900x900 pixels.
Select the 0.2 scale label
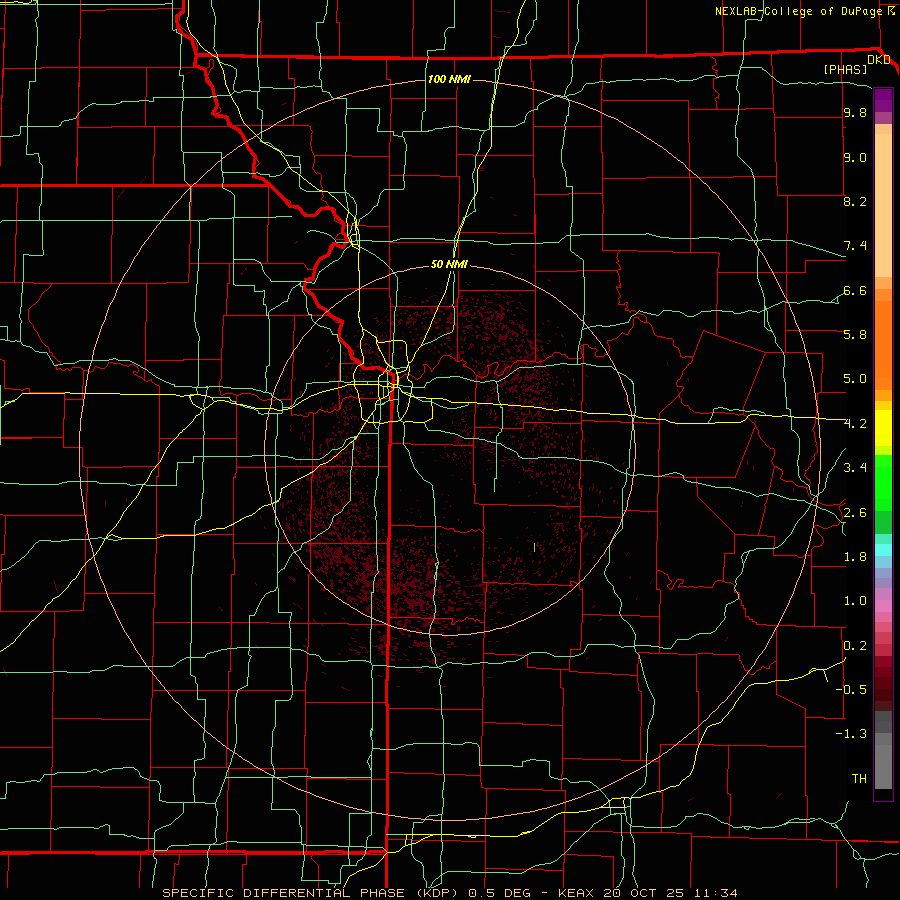click(855, 645)
